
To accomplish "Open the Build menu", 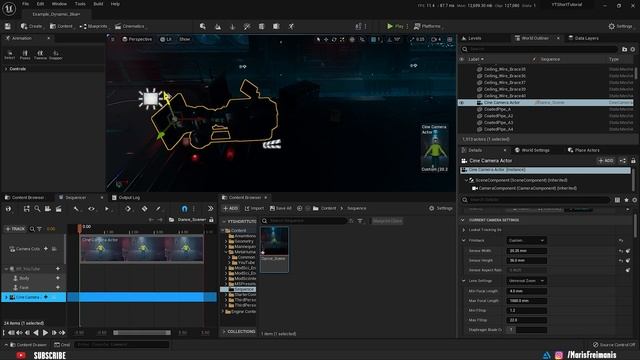I will 98,4.
